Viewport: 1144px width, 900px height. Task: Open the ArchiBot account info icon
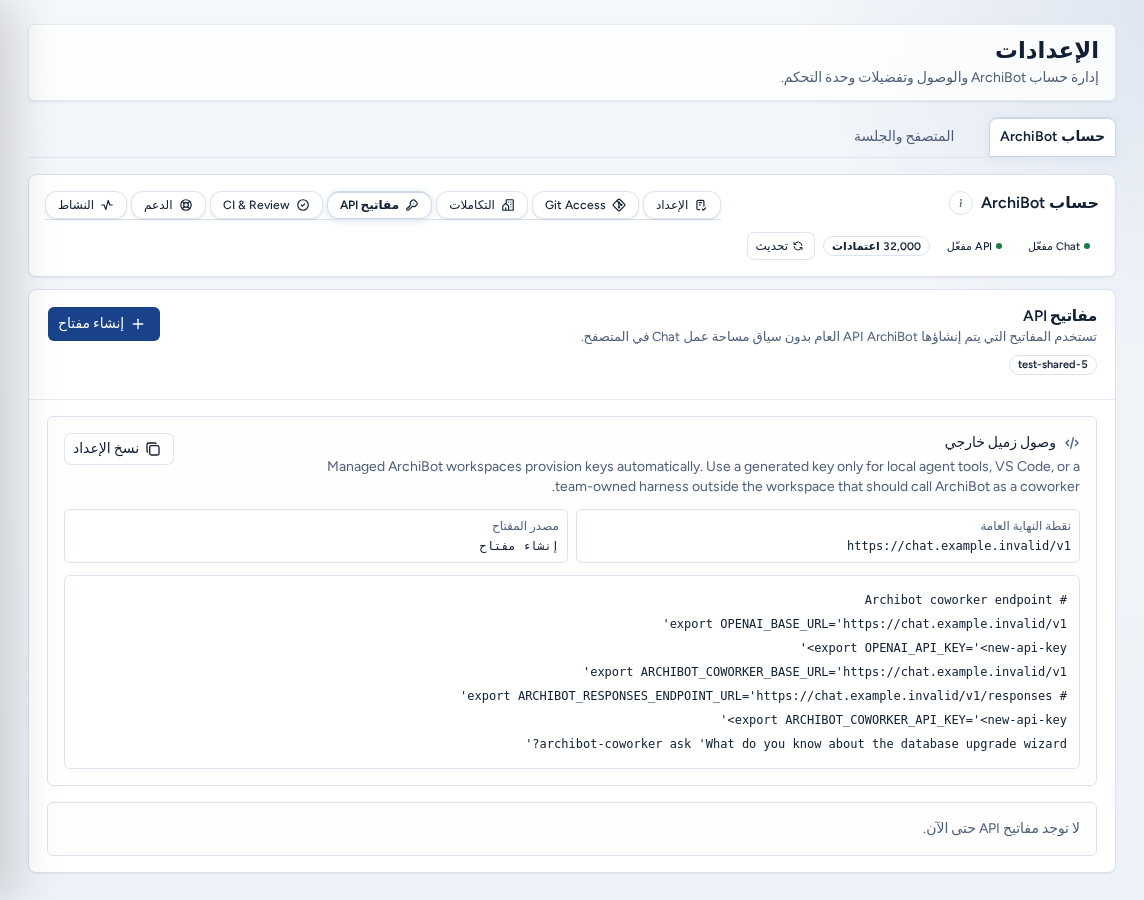(960, 203)
